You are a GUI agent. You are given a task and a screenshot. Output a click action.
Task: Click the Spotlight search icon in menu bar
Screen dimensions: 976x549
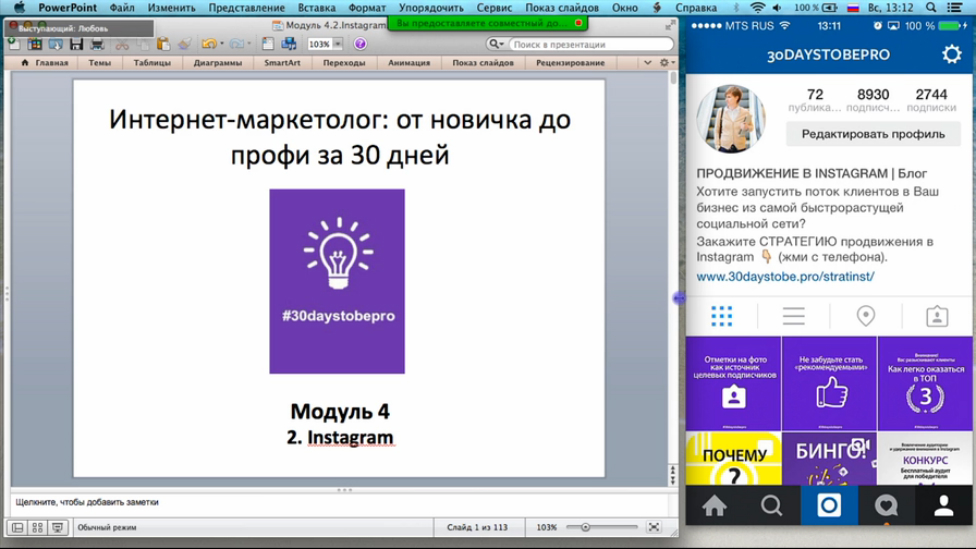pos(931,7)
